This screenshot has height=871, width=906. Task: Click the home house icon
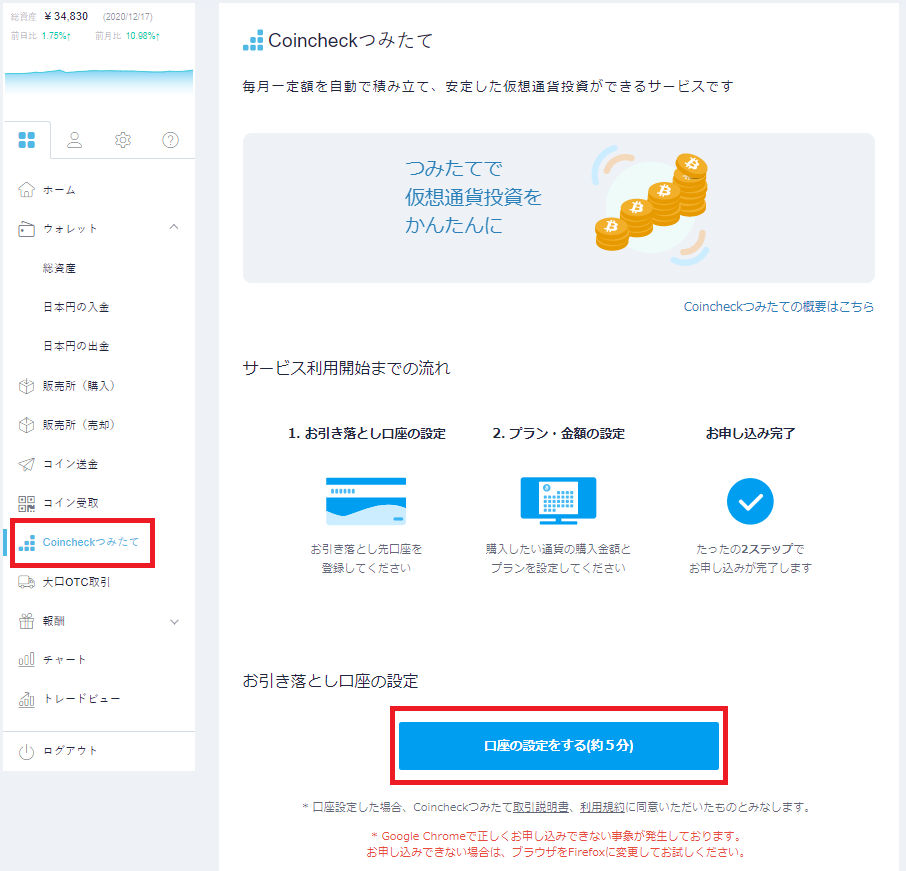click(x=26, y=190)
